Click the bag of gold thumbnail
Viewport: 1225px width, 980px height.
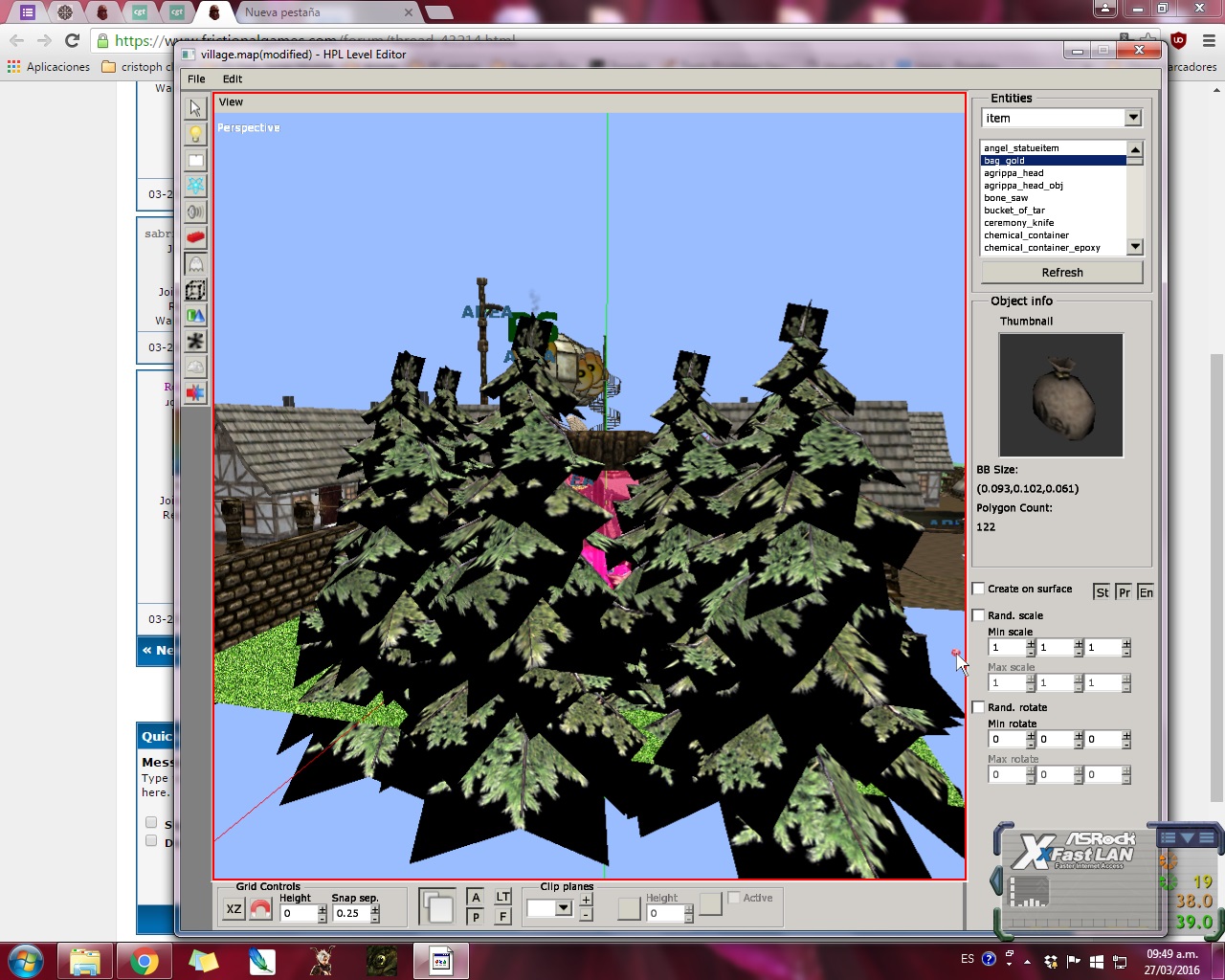(x=1060, y=395)
